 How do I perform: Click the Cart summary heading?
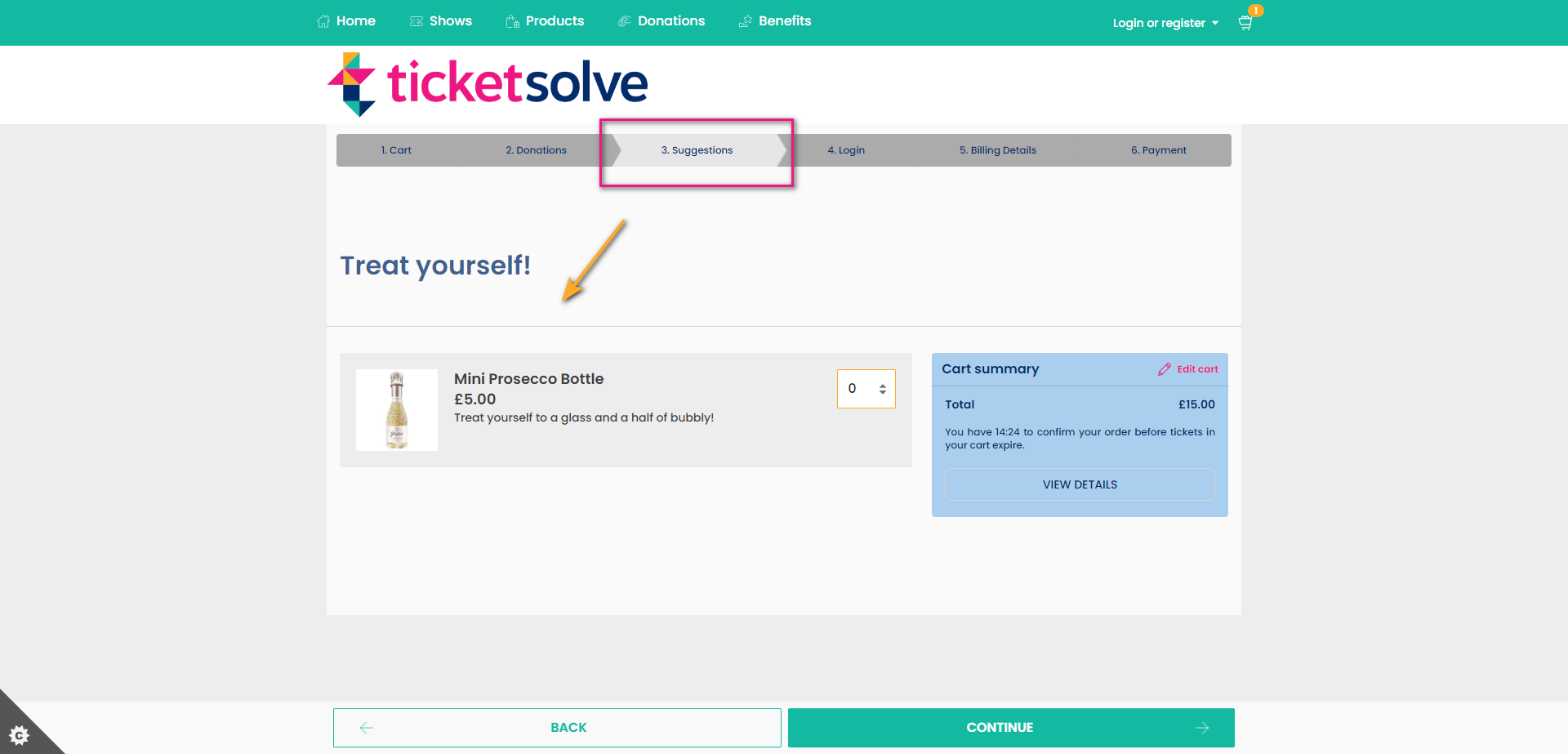click(x=990, y=369)
